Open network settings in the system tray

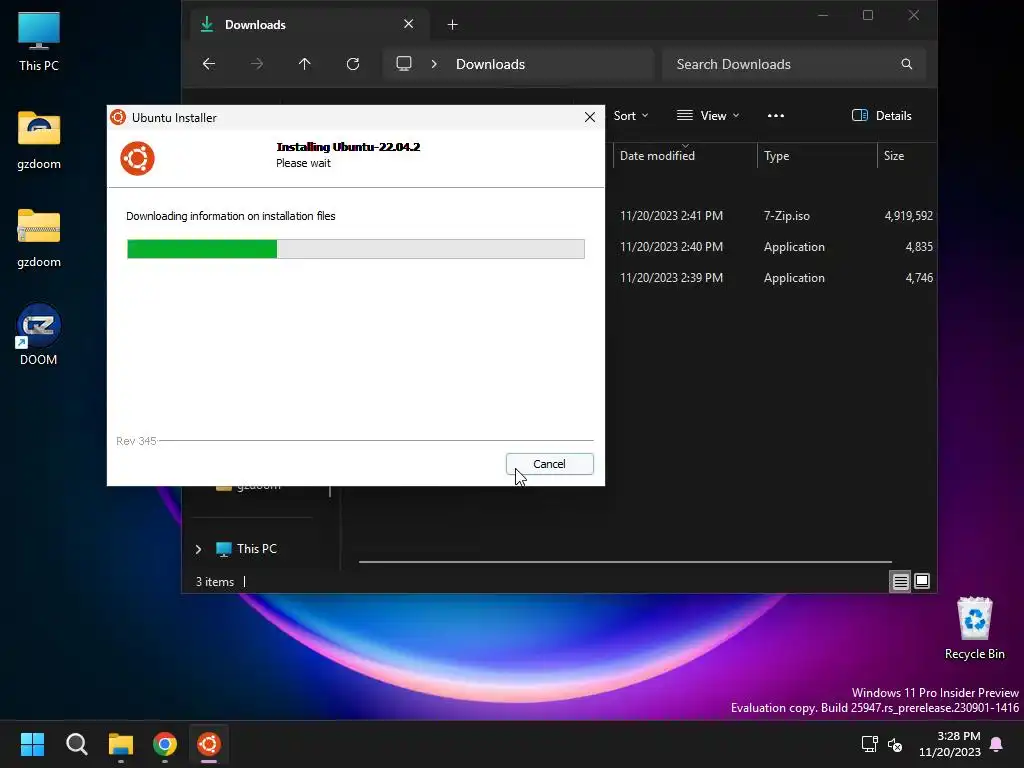click(869, 744)
